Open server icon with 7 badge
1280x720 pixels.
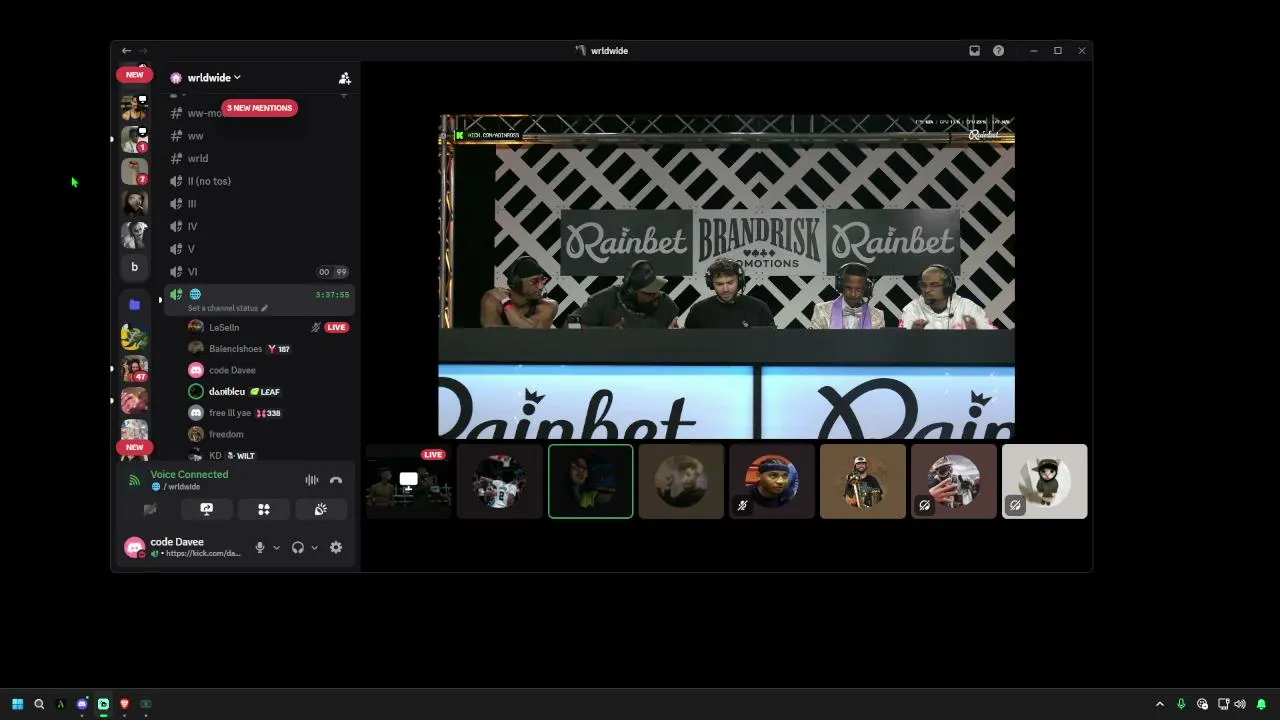tap(134, 171)
